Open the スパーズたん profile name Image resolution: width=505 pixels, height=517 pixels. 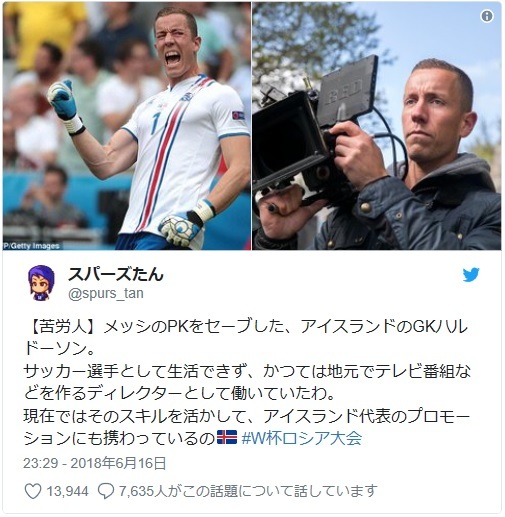tap(116, 274)
